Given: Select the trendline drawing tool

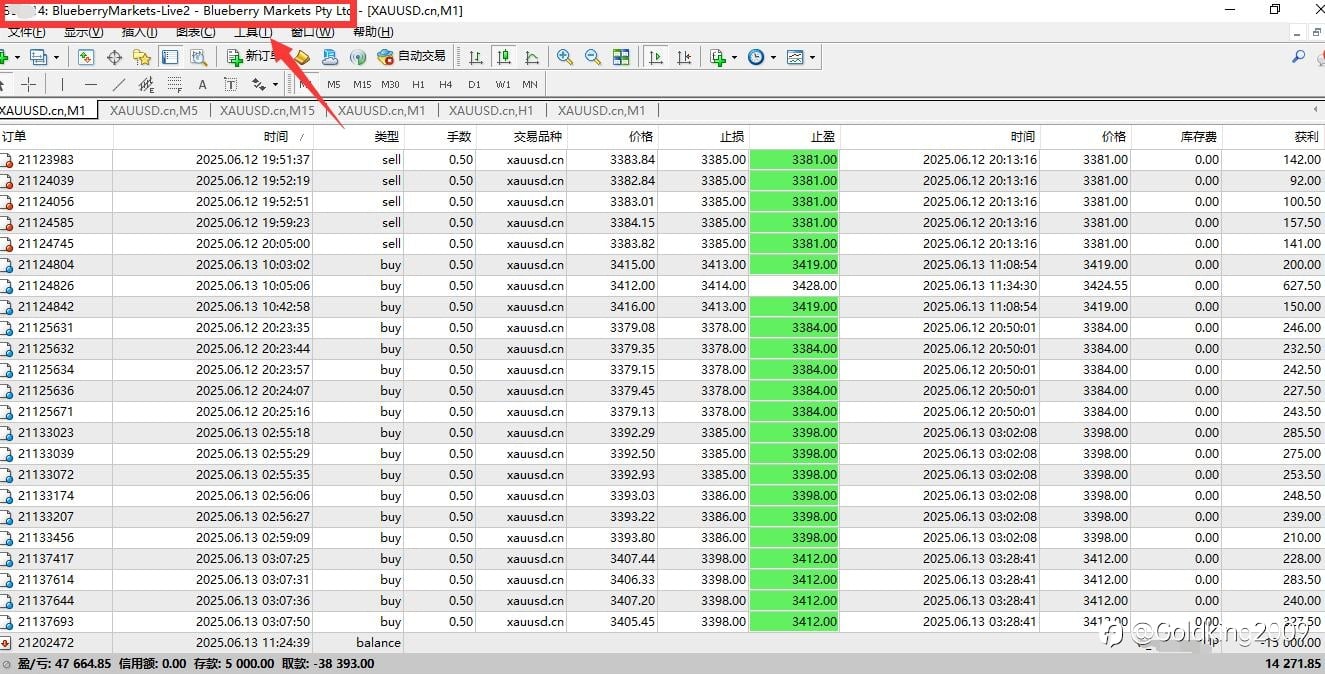Looking at the screenshot, I should click(119, 84).
